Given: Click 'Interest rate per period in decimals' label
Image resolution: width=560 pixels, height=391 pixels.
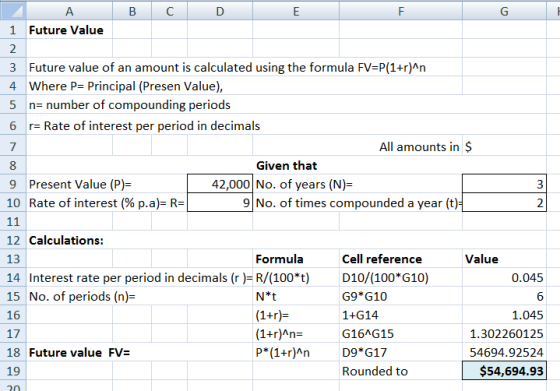Looking at the screenshot, I should 140,278.
